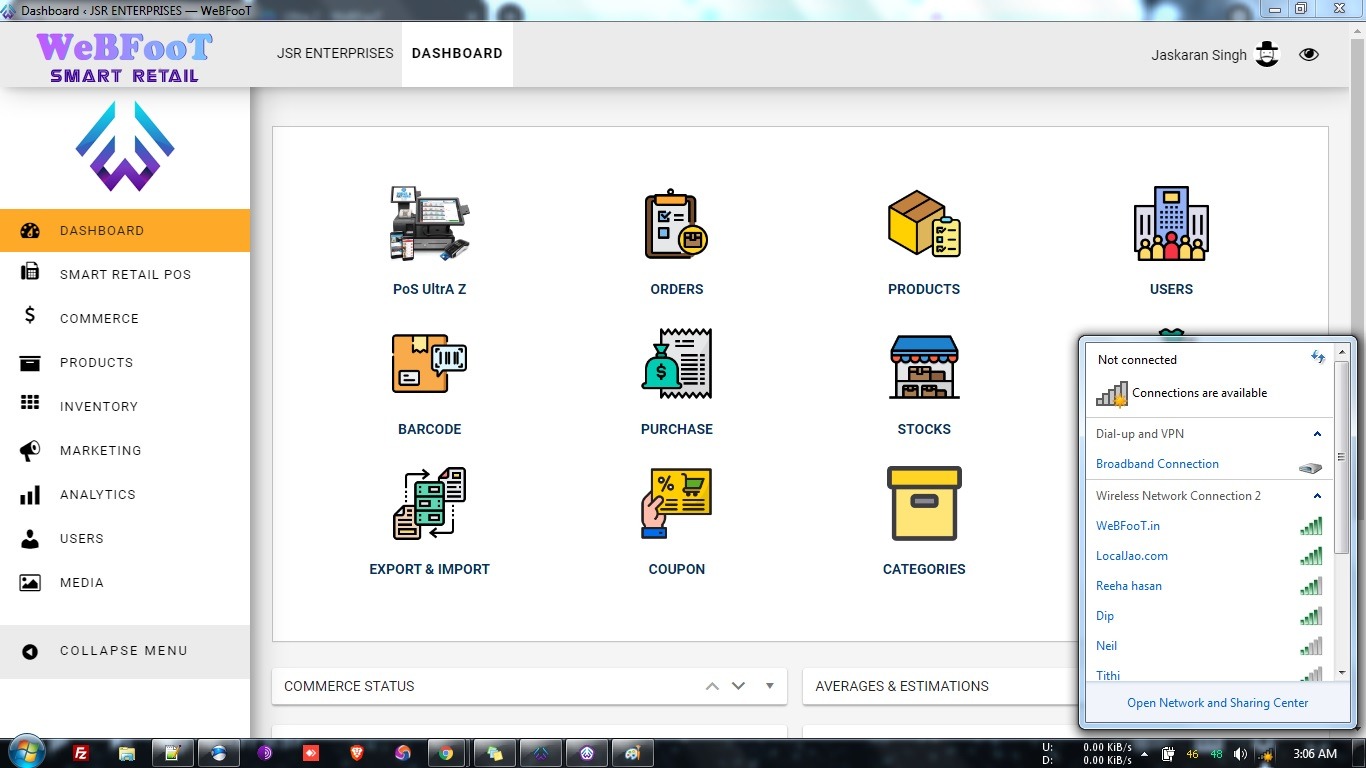Click the PoS UltrA Z register icon
Image resolution: width=1366 pixels, height=768 pixels.
click(x=429, y=223)
